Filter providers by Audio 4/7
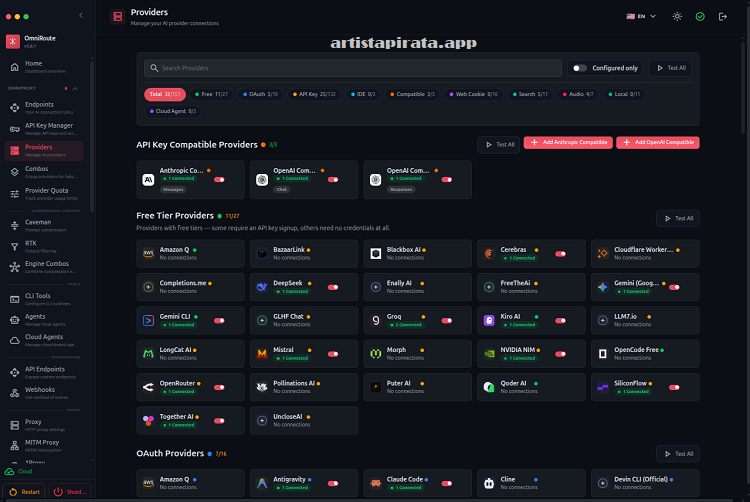This screenshot has width=750, height=502. [578, 94]
